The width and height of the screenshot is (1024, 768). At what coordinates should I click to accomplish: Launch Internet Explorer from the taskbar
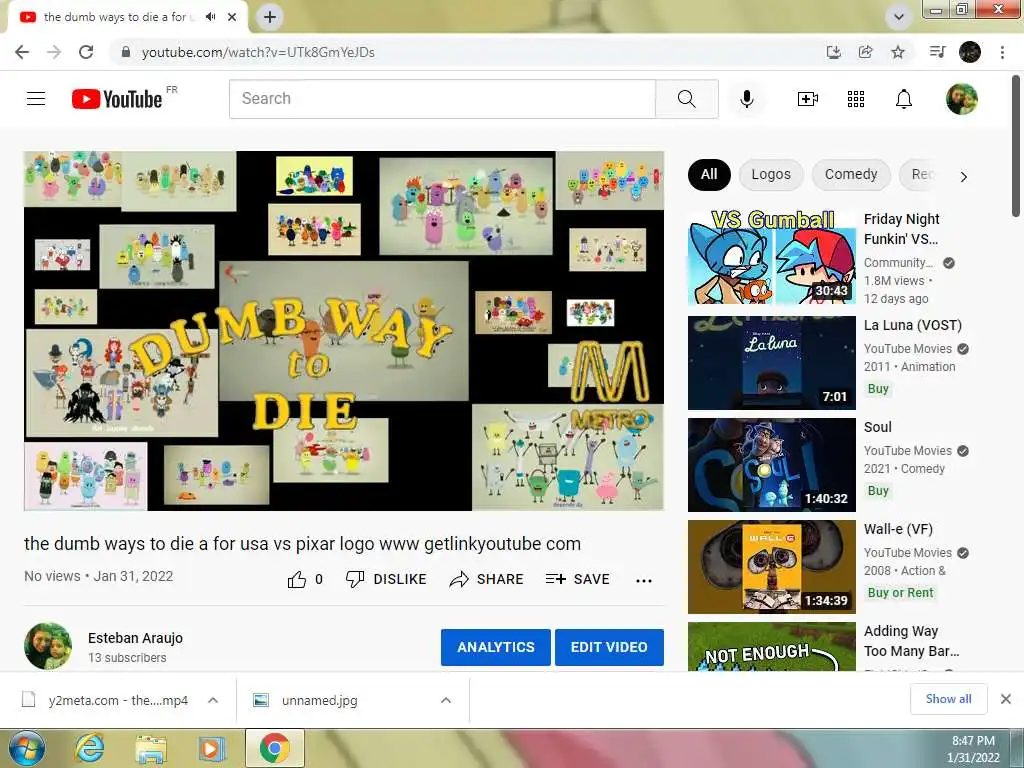coord(89,748)
